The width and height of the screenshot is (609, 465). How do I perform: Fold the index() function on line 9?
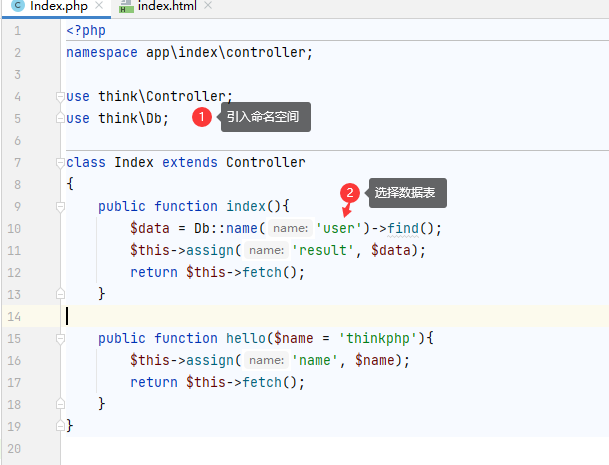coord(61,206)
